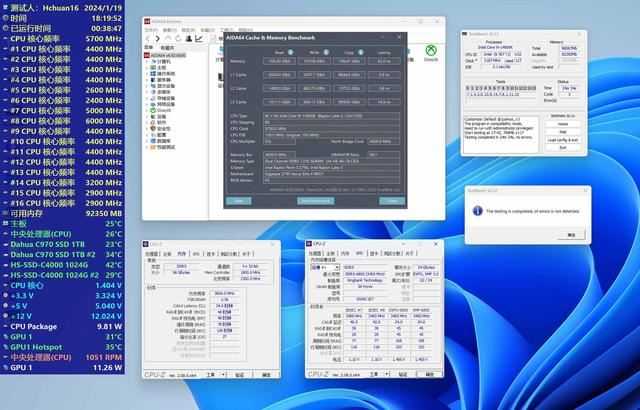Select the 服务器 node in AIDA64 tree
Screen dimensions: 640x410
[x=163, y=80]
